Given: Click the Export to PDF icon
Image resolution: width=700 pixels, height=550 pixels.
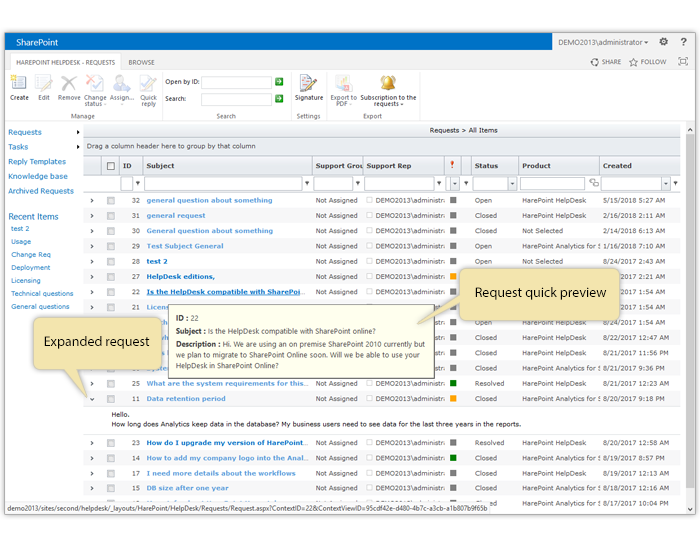Looking at the screenshot, I should pyautogui.click(x=343, y=87).
